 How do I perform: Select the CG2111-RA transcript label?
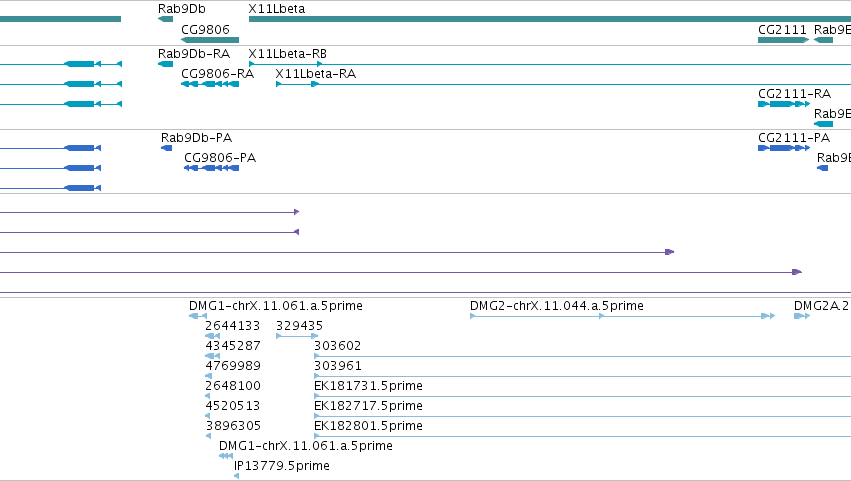[x=794, y=94]
